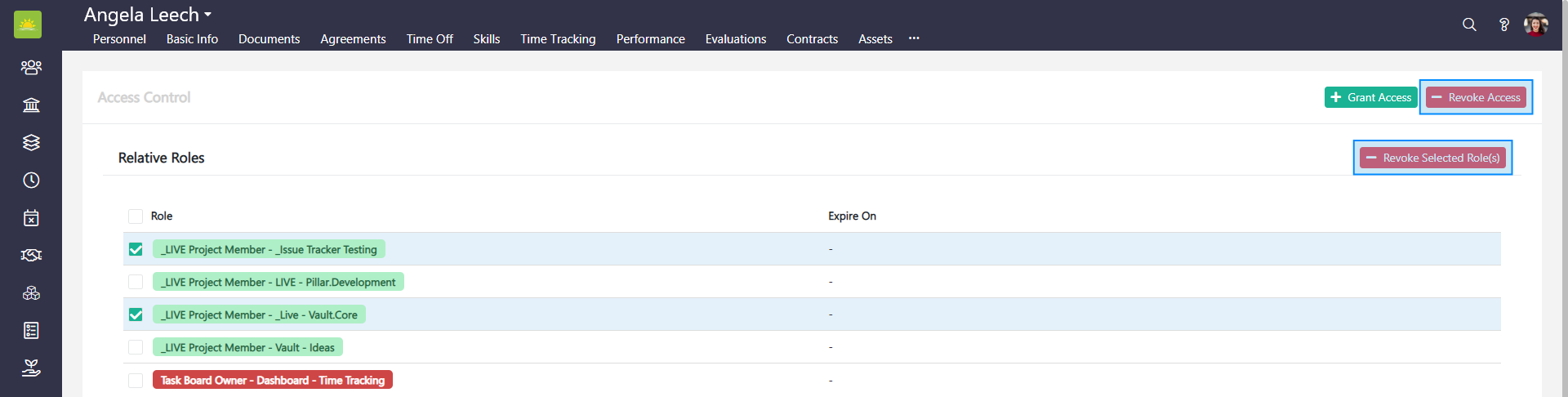Check the LIVE - Pillar.Development role checkbox

(x=136, y=282)
